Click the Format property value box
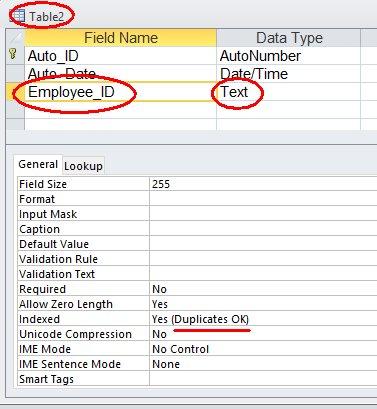The image size is (377, 409). coord(263,199)
